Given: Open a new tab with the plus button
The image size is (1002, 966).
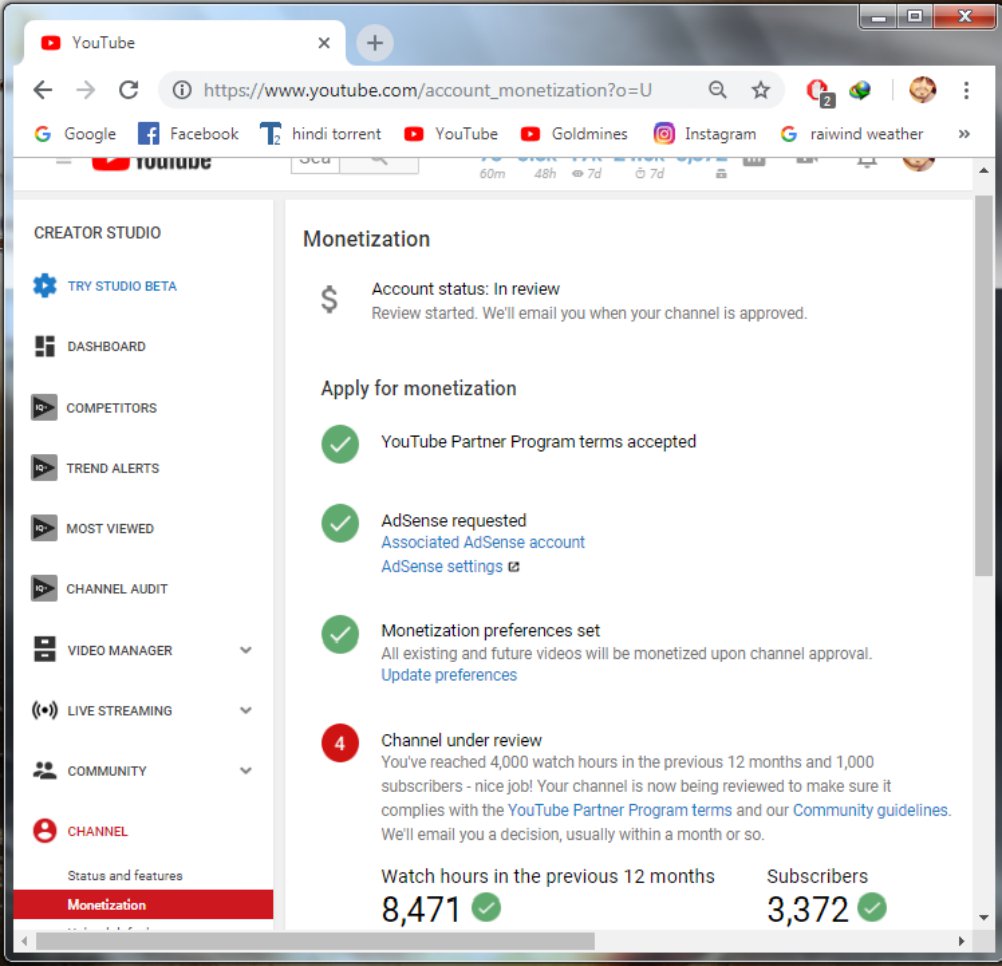Looking at the screenshot, I should 374,43.
